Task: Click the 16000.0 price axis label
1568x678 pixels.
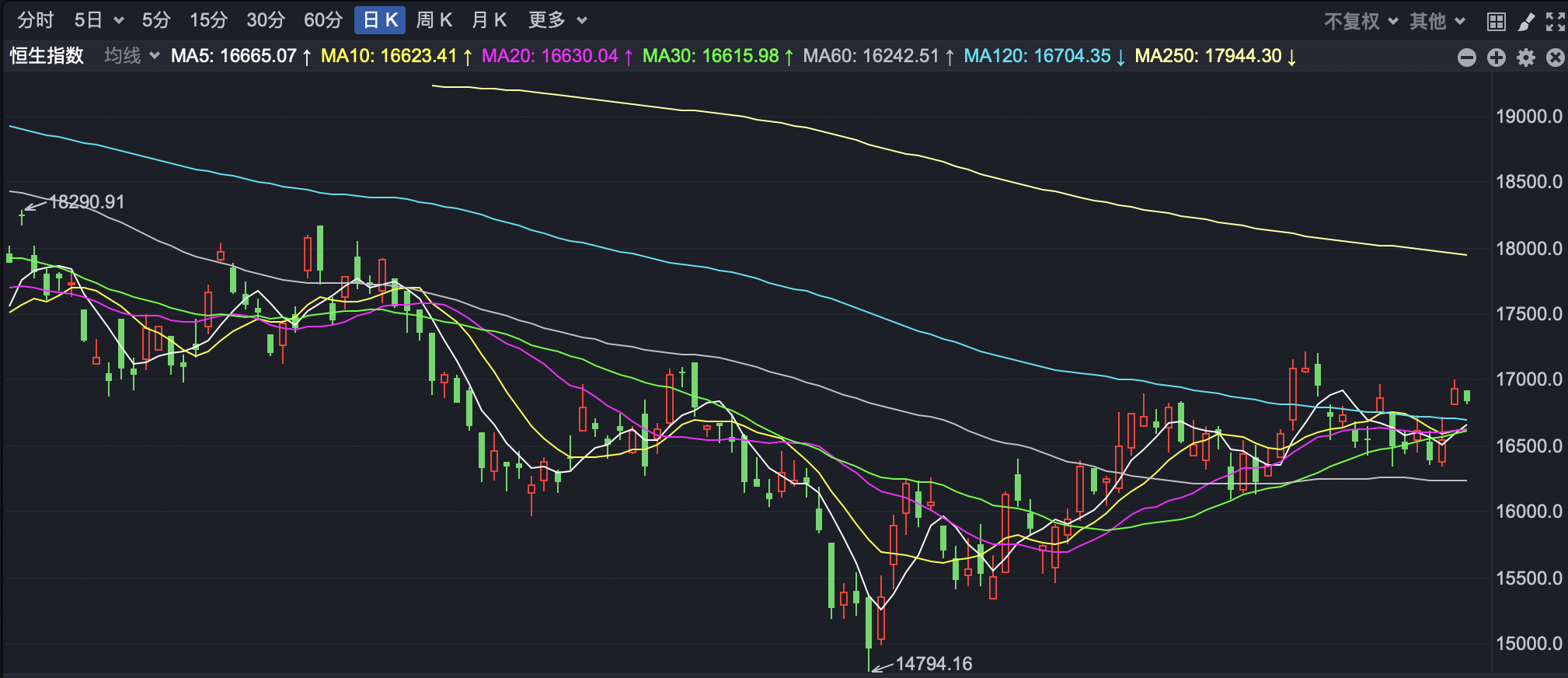Action: [x=1529, y=512]
